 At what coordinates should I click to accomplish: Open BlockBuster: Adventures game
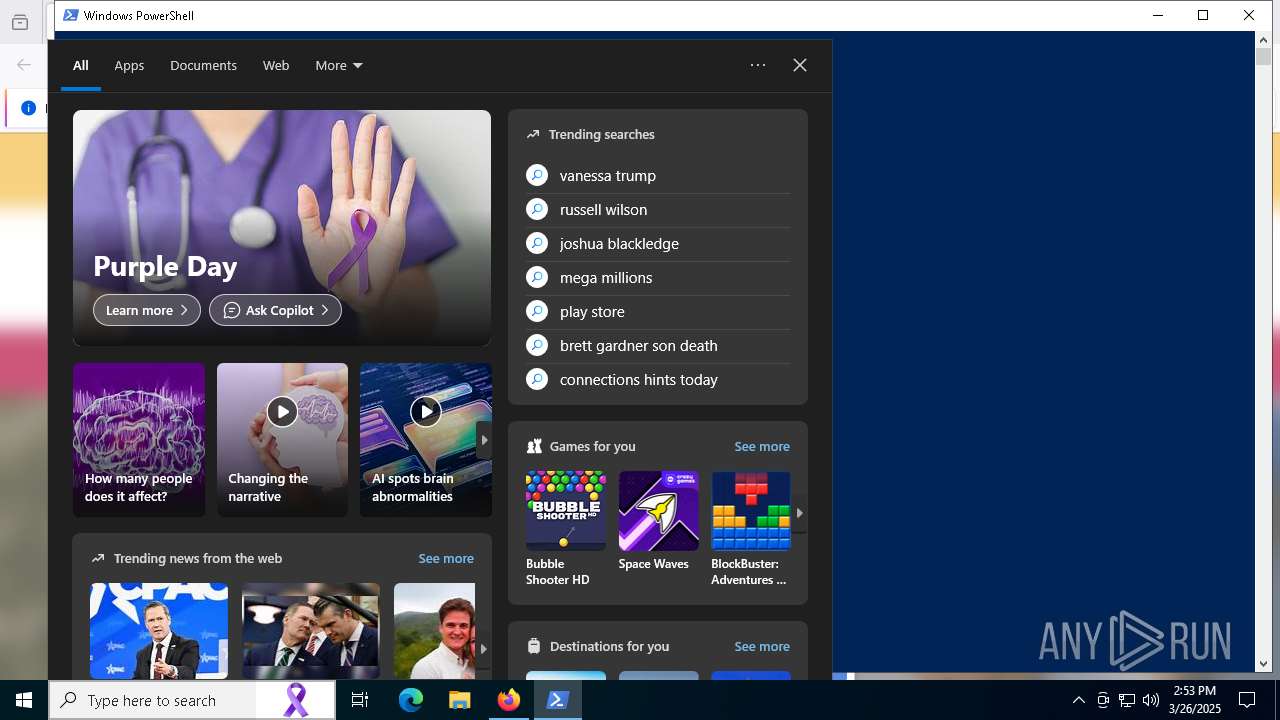coord(751,529)
